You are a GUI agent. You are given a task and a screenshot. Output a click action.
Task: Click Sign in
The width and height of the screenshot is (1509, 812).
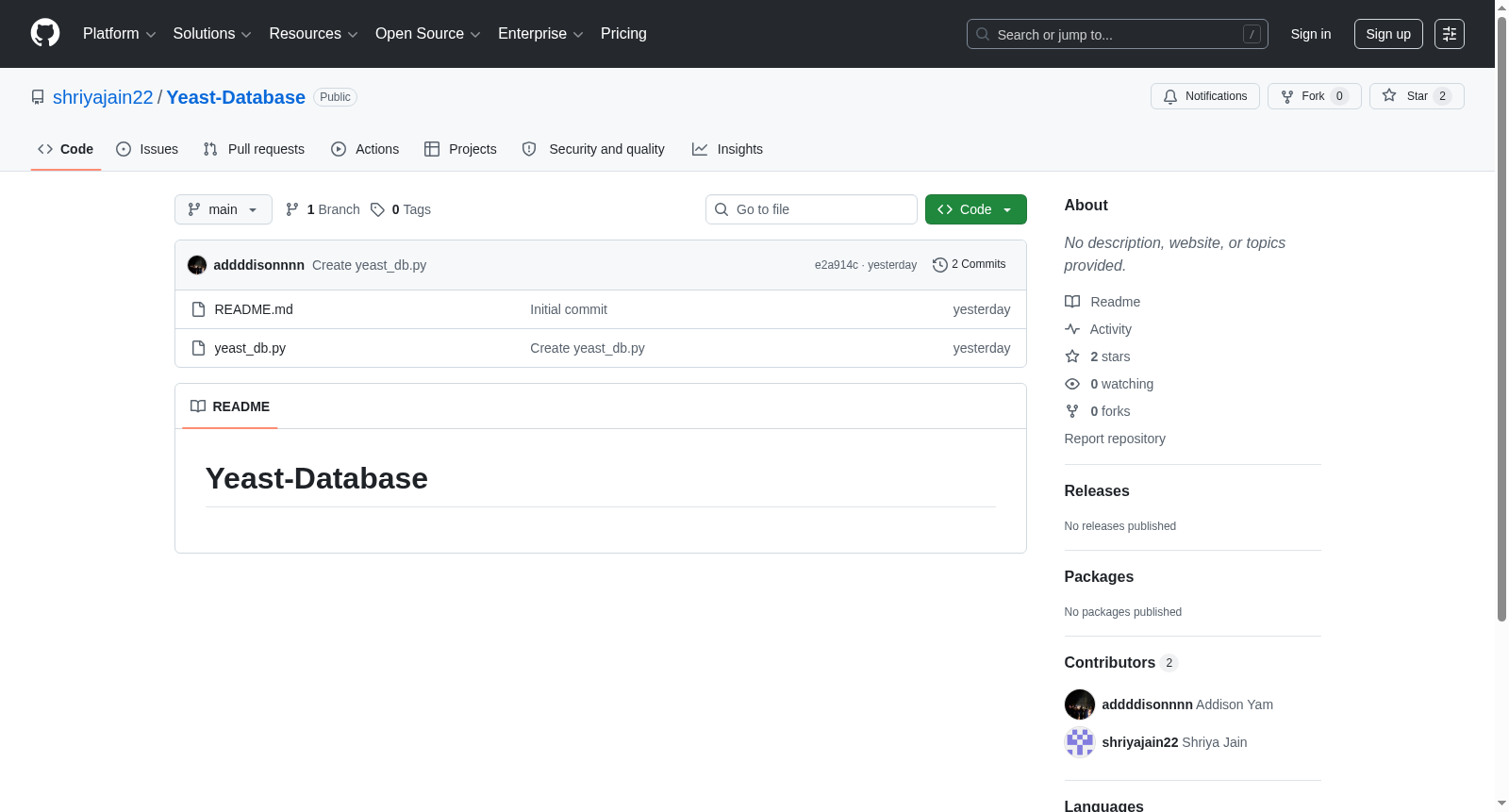1311,34
